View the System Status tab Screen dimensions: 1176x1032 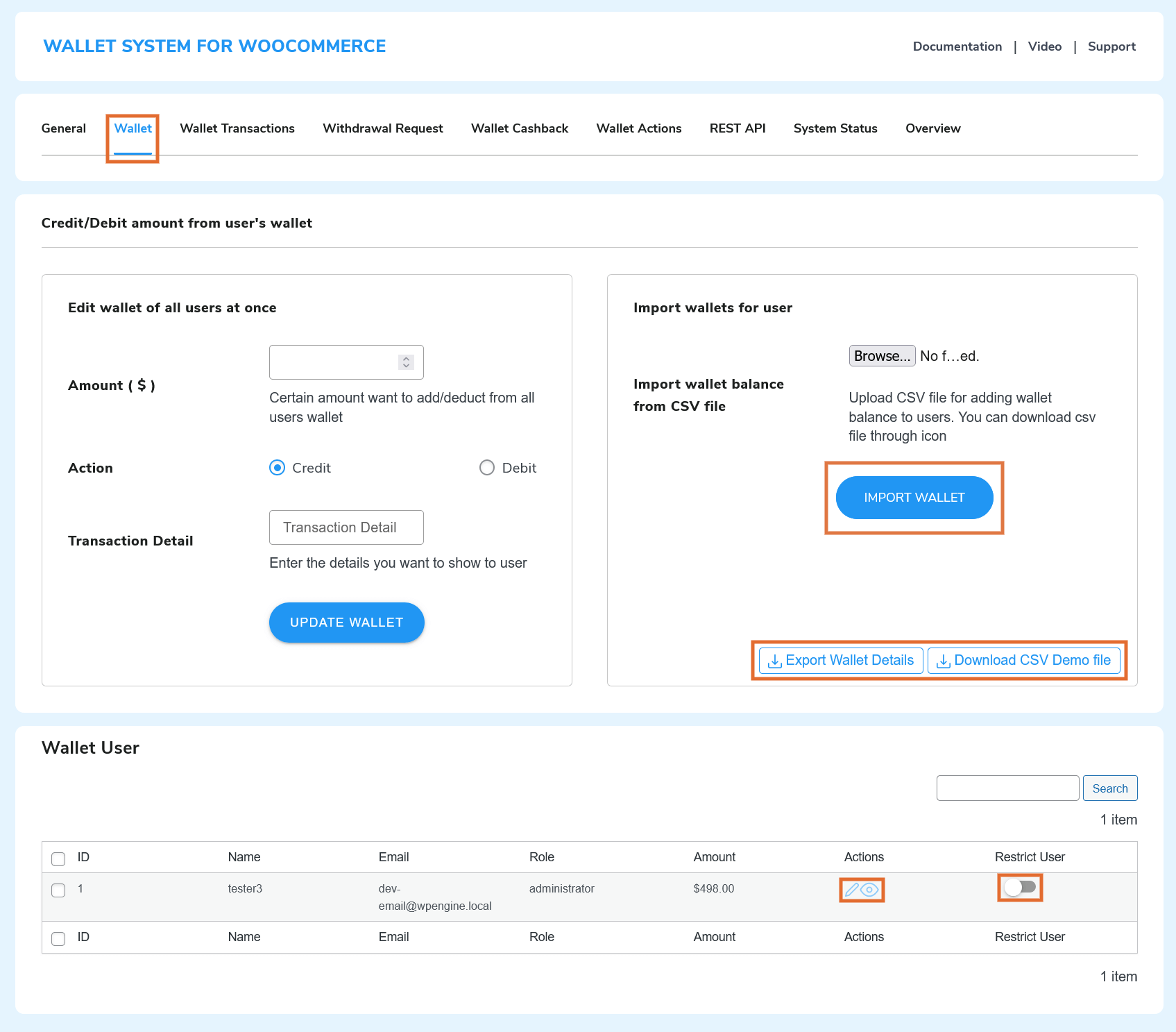click(x=835, y=128)
